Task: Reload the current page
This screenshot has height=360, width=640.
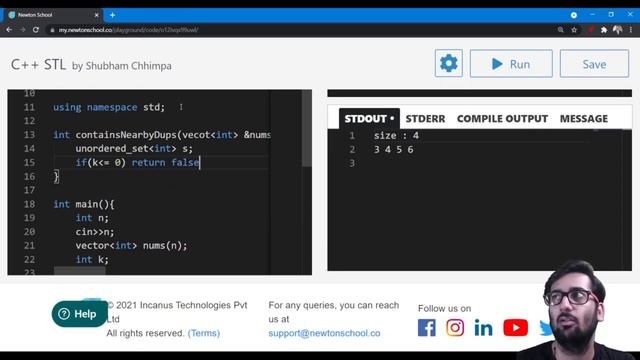Action: pyautogui.click(x=36, y=30)
